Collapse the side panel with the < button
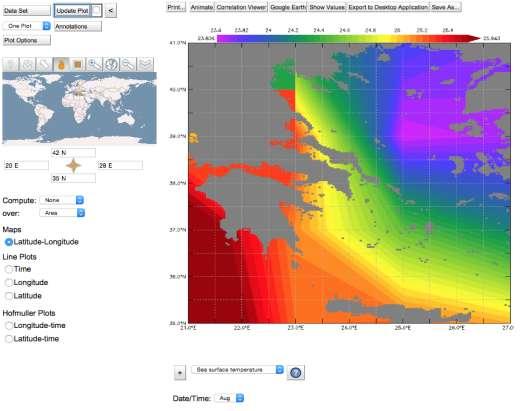Viewport: 524px width, 411px height. tap(111, 11)
